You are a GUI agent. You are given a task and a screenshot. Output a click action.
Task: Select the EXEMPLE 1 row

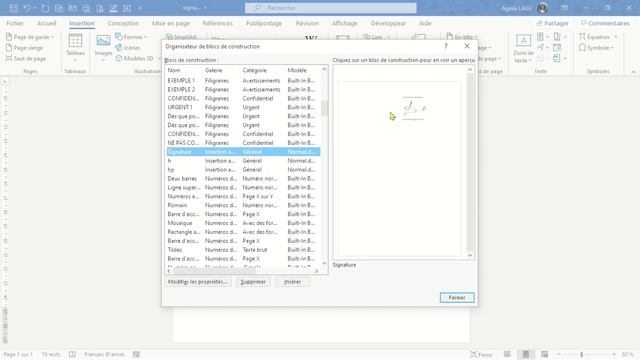[x=243, y=80]
